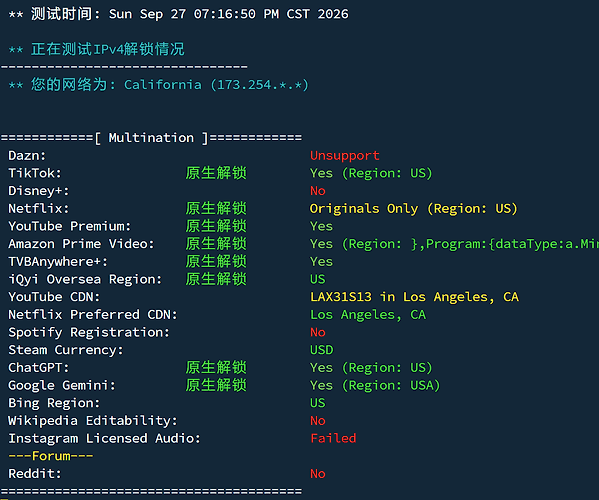The height and width of the screenshot is (500, 599).
Task: Click '原生解锁' in the Google Gemini row
Action: pyautogui.click(x=216, y=385)
